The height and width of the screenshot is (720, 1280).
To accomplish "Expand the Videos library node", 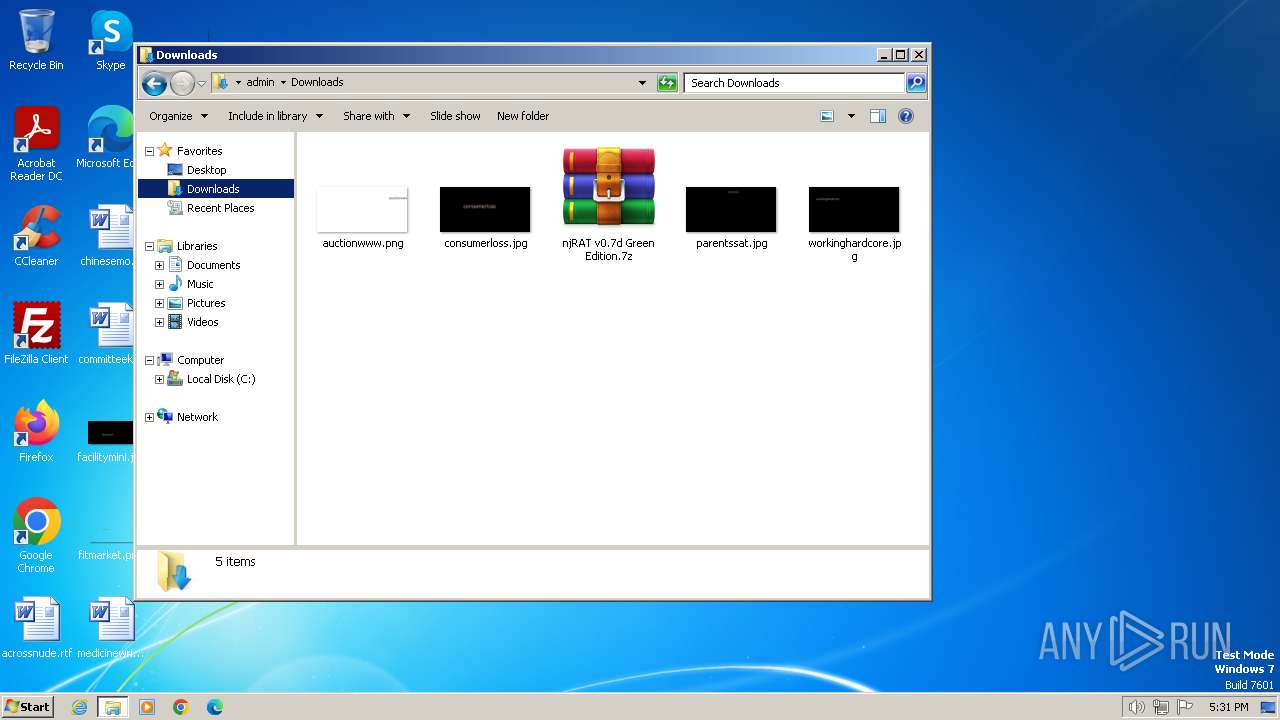I will click(x=159, y=322).
